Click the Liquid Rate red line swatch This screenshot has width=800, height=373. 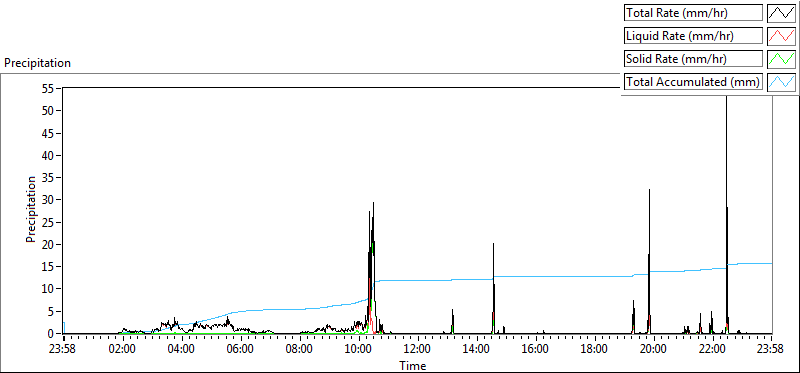[781, 36]
